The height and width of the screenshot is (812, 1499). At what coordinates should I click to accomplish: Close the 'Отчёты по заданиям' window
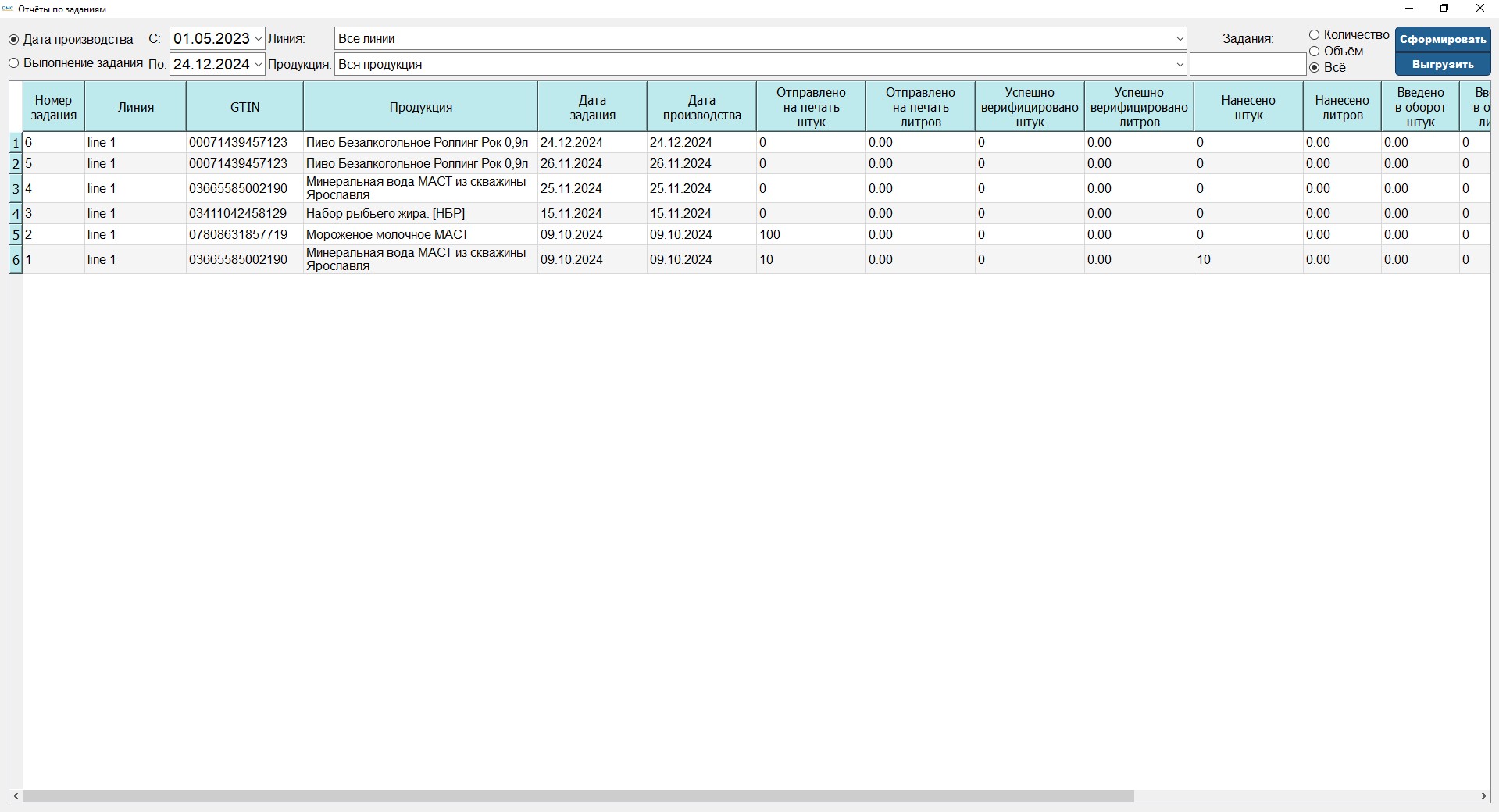(1479, 9)
